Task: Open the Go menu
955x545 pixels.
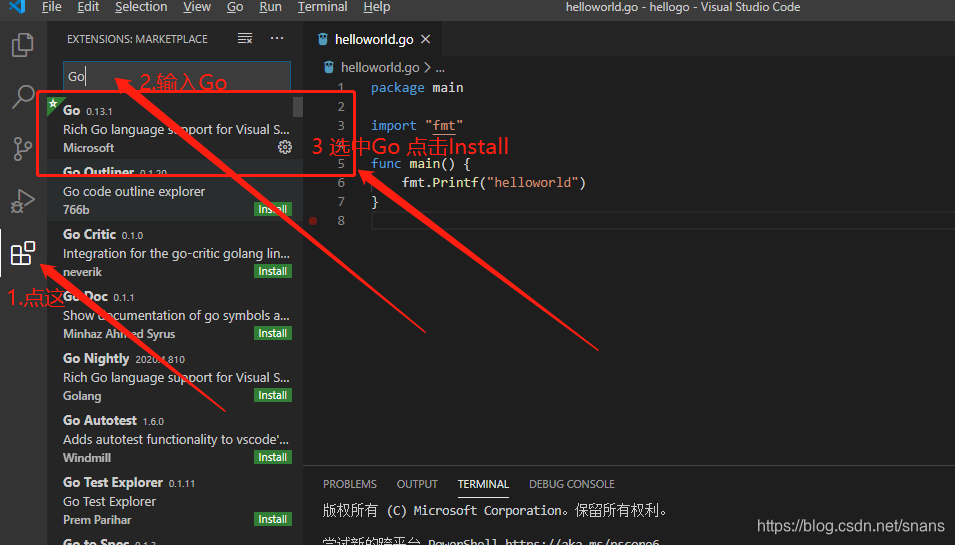Action: pos(234,7)
